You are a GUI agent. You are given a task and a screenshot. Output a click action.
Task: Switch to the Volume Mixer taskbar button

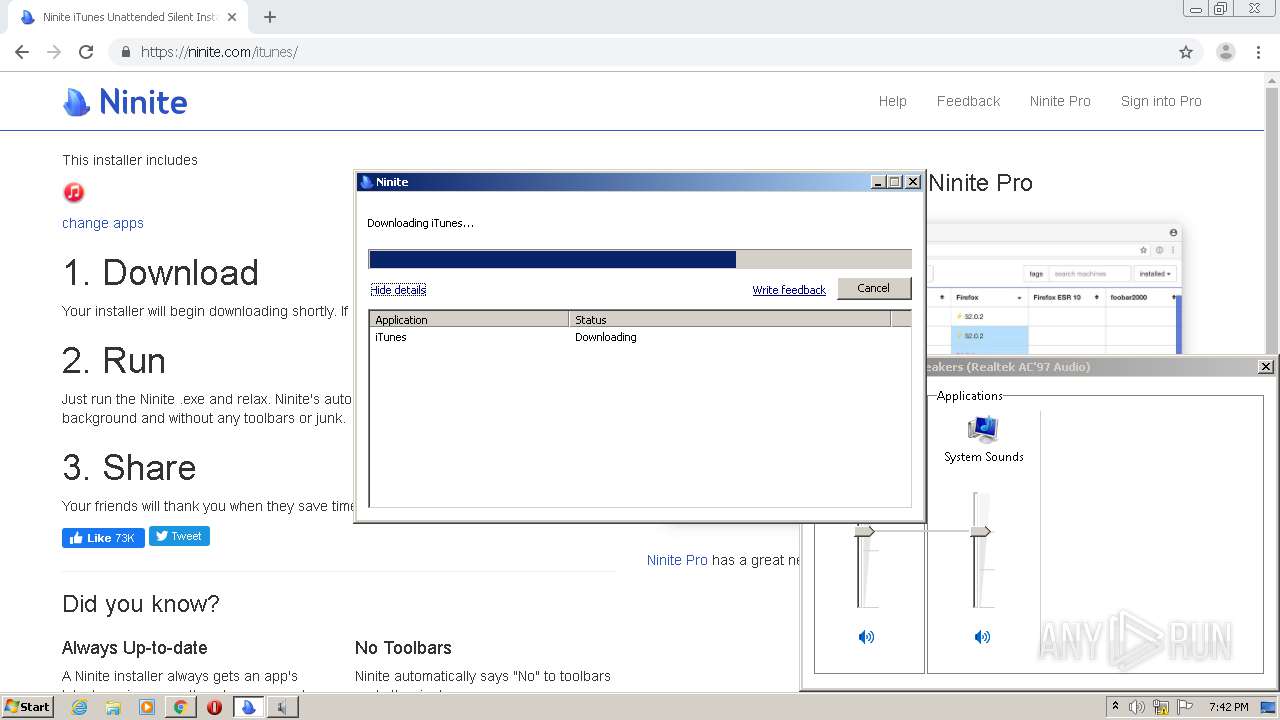point(283,707)
